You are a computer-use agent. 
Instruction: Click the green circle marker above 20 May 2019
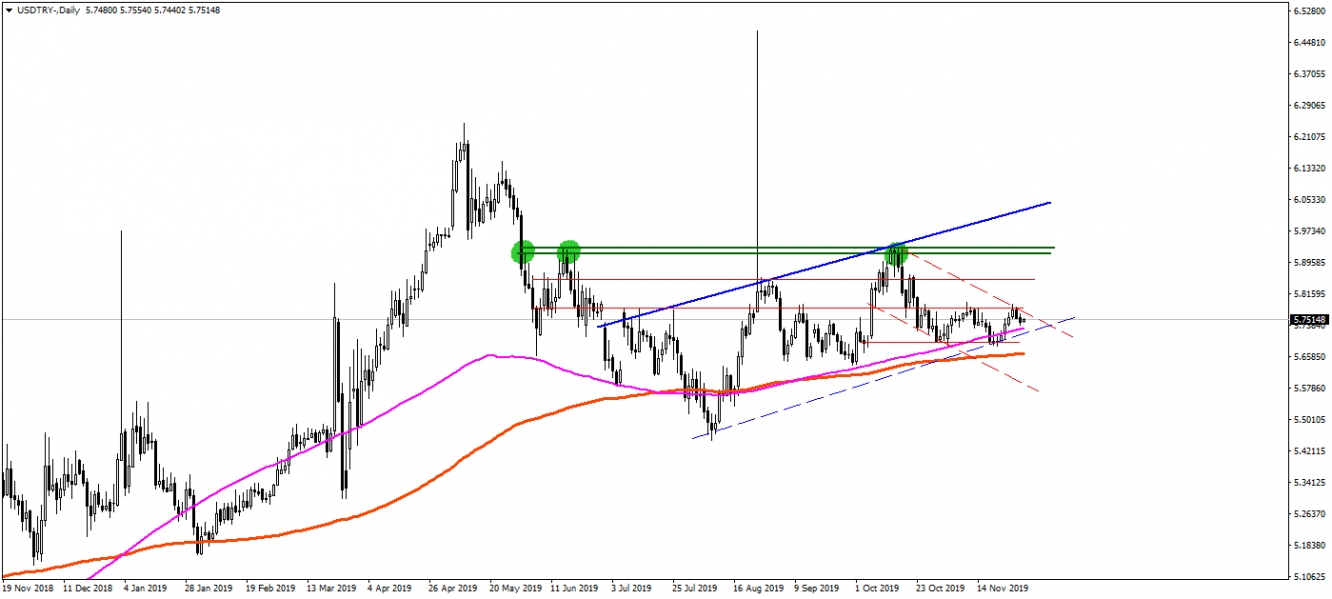click(x=523, y=252)
